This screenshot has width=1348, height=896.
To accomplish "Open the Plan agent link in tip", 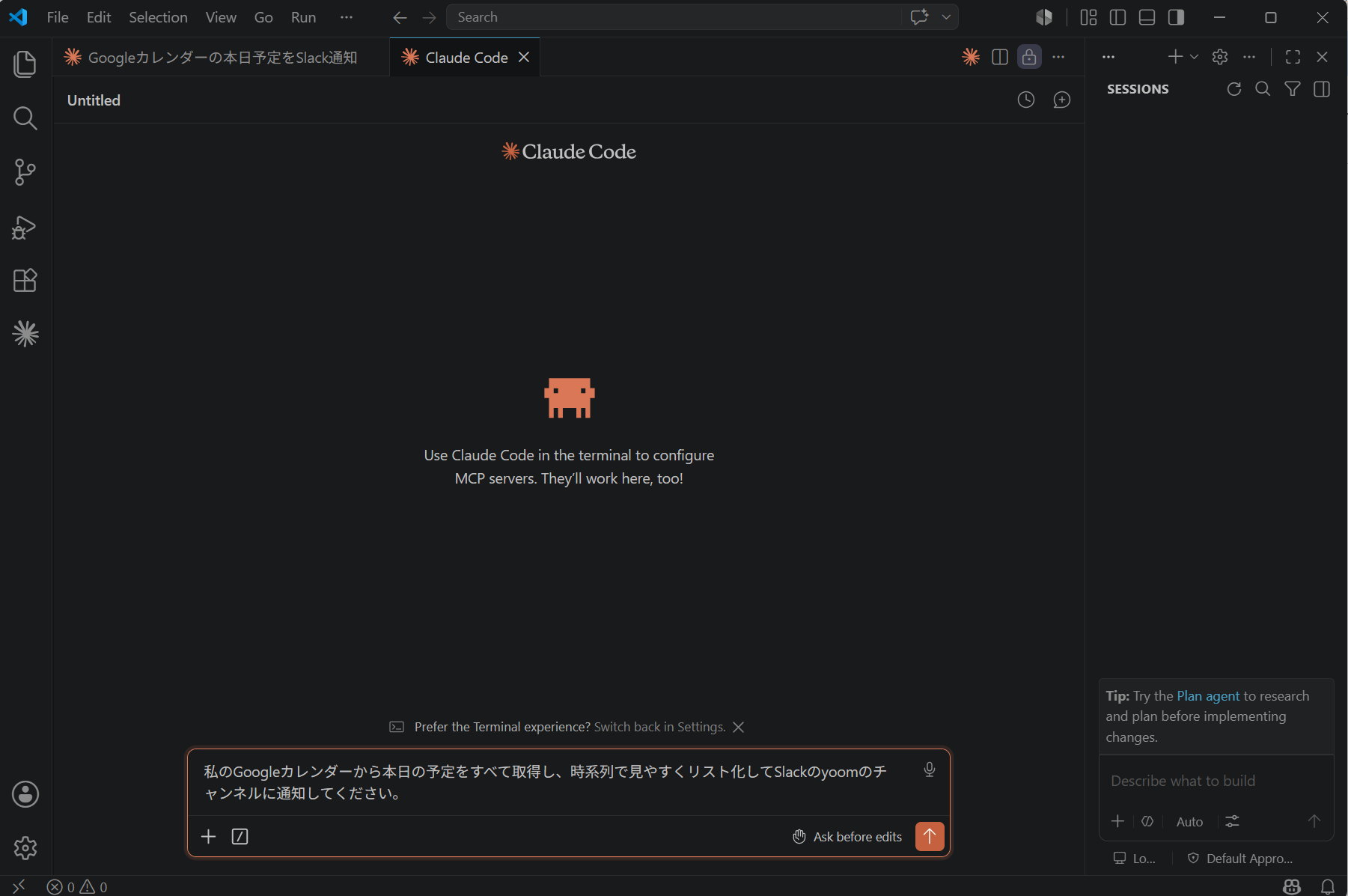I will [x=1208, y=696].
